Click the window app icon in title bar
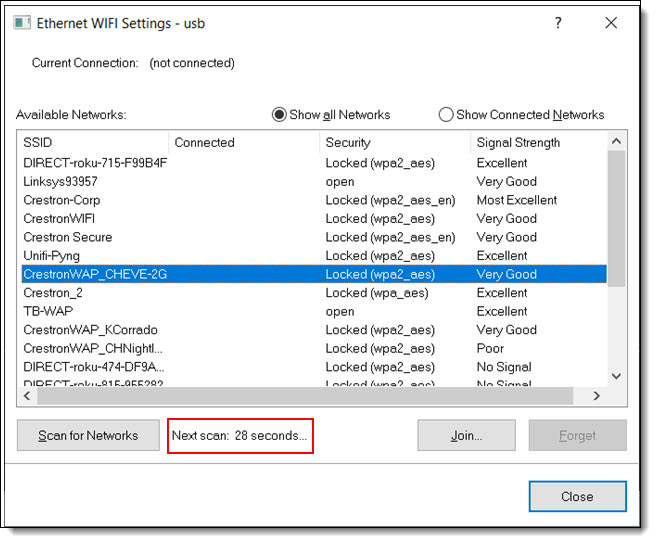 click(x=22, y=23)
